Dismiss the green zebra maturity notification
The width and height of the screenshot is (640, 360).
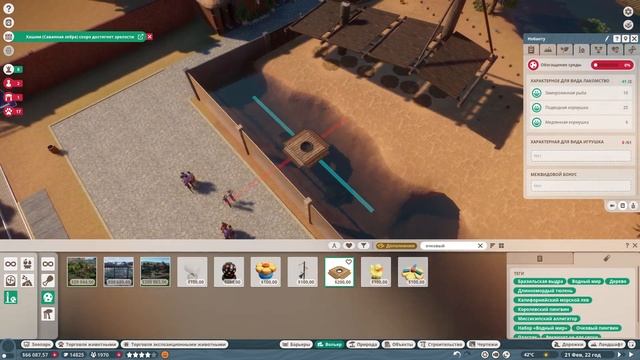(x=150, y=37)
